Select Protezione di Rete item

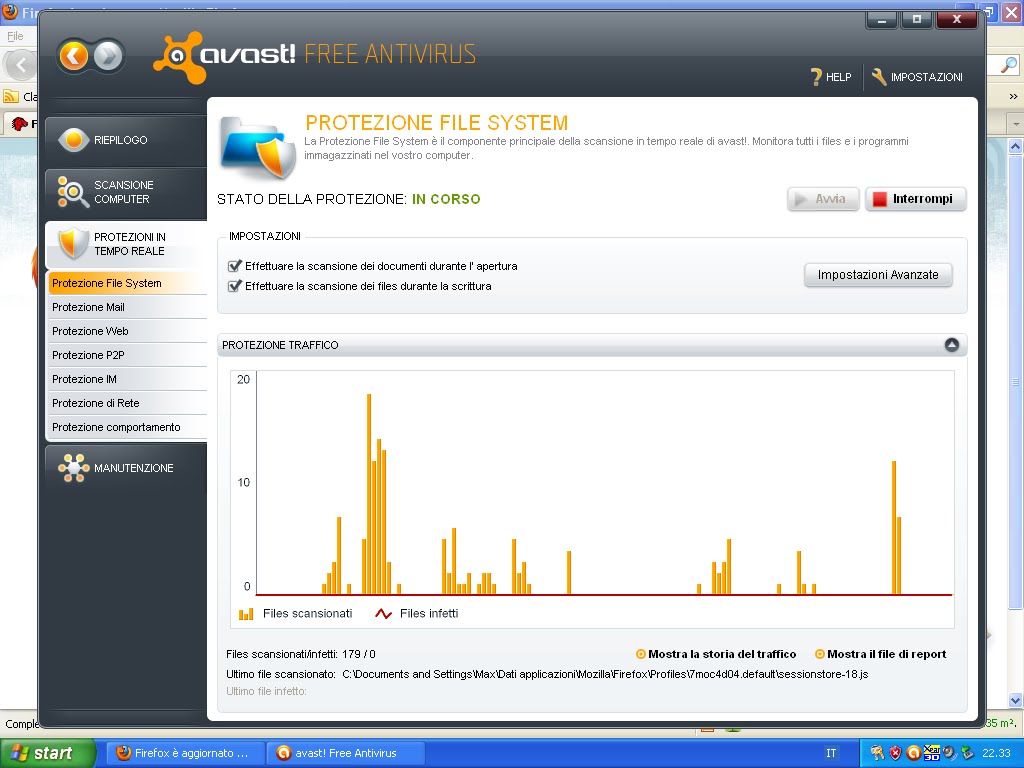pos(127,404)
